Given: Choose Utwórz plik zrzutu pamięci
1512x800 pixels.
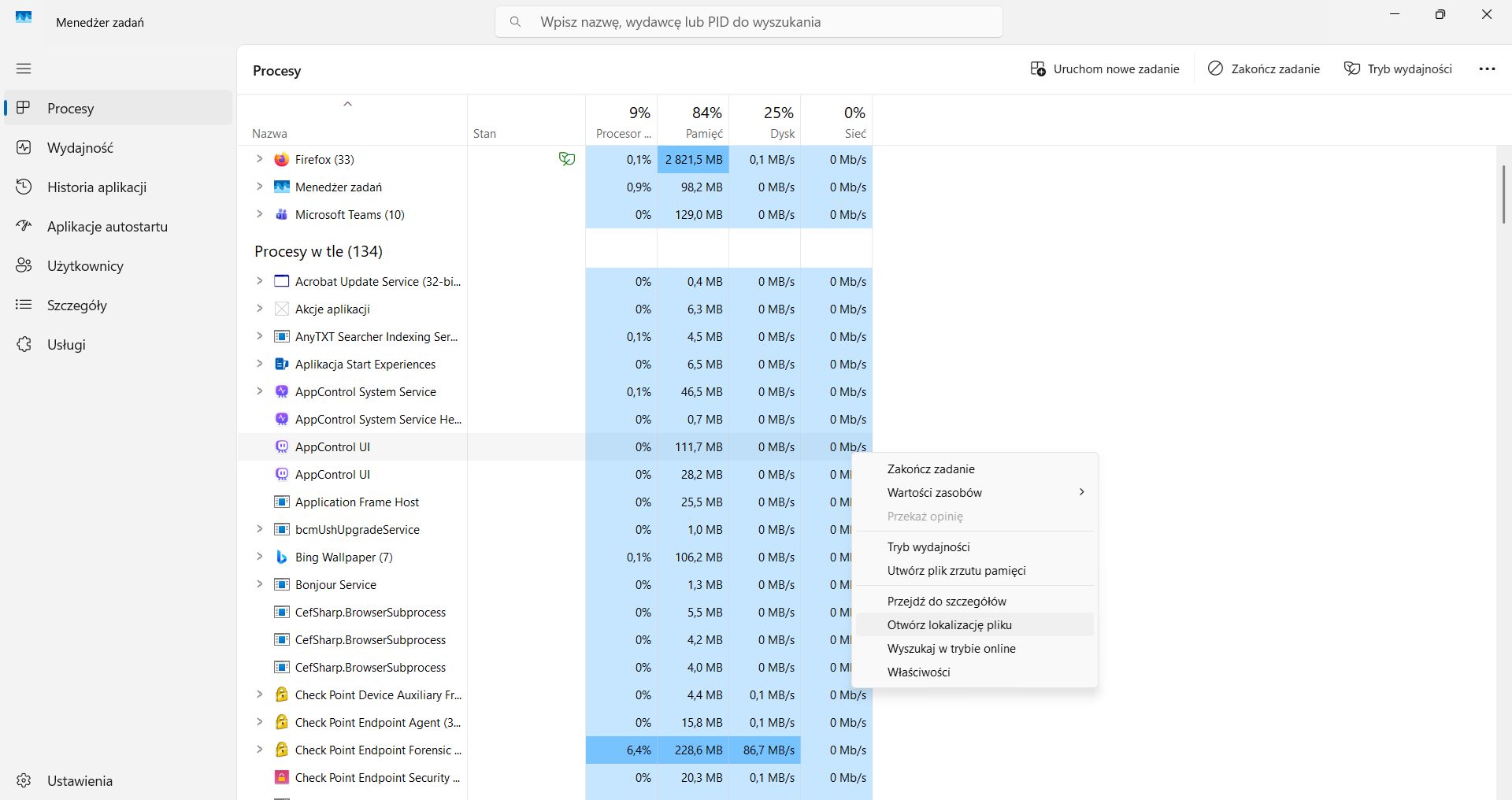Looking at the screenshot, I should [975, 570].
